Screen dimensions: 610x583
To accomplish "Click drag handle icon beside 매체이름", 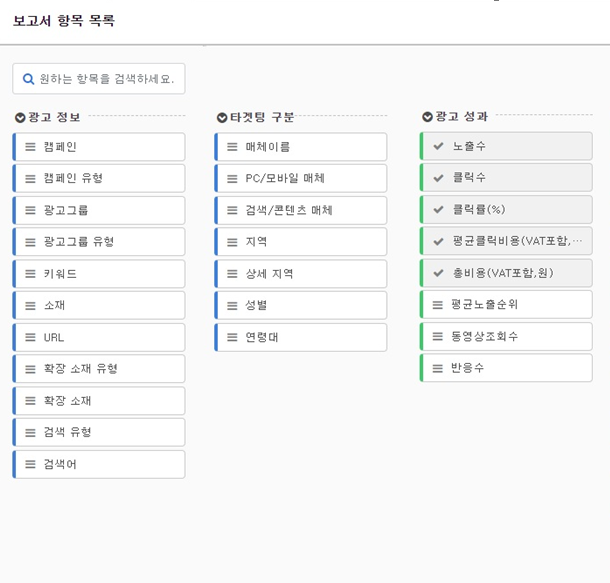I will (x=232, y=147).
